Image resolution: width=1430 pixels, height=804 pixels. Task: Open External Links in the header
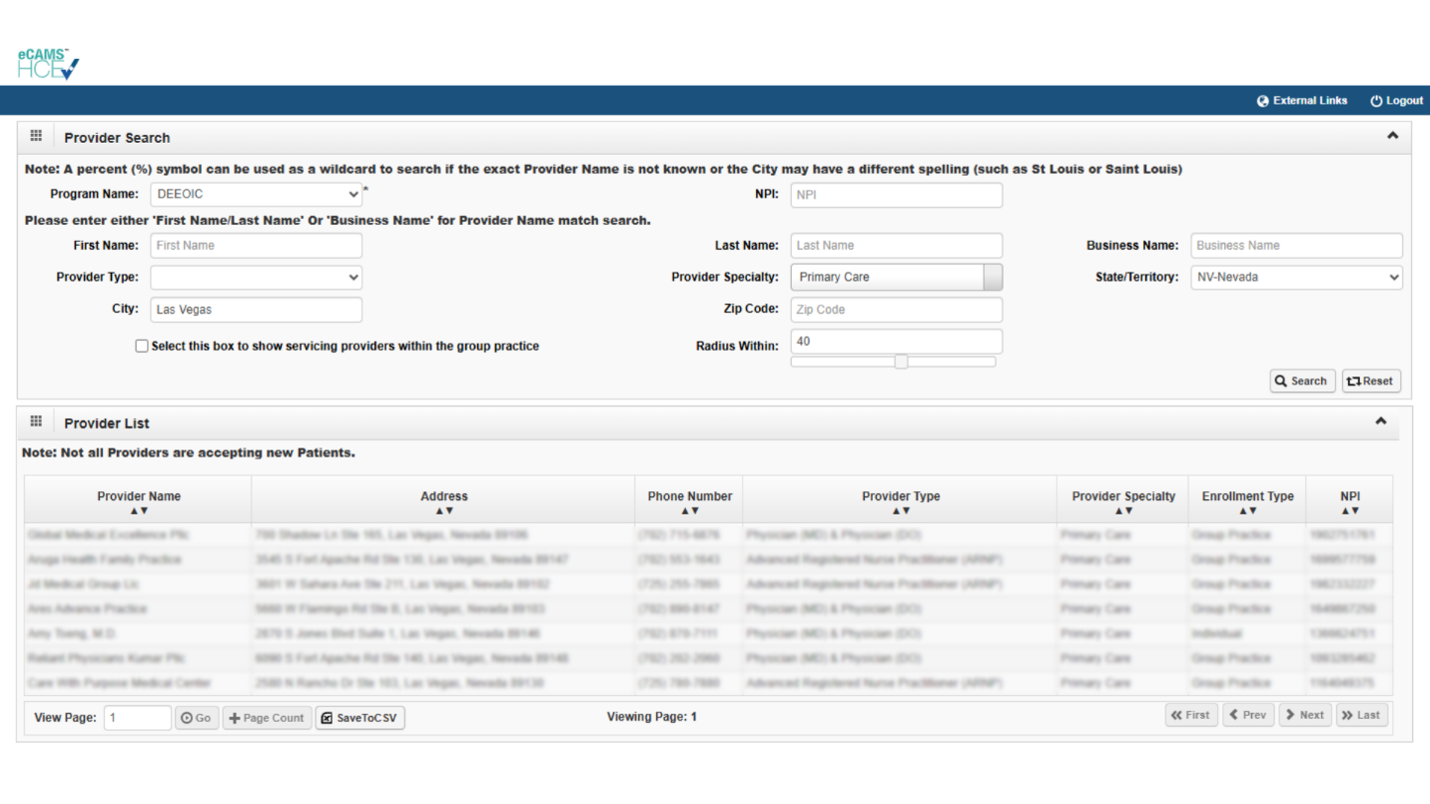tap(1302, 101)
